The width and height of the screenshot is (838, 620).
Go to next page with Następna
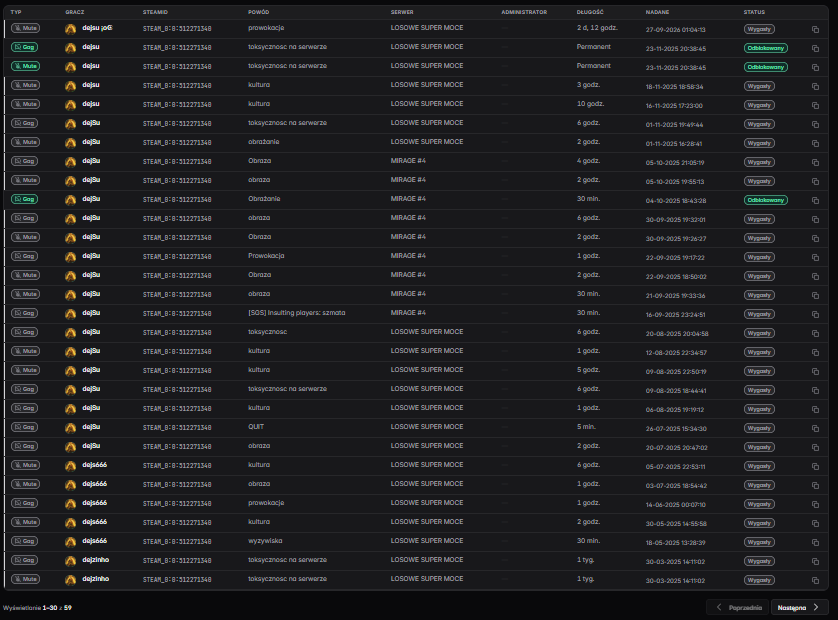(799, 607)
